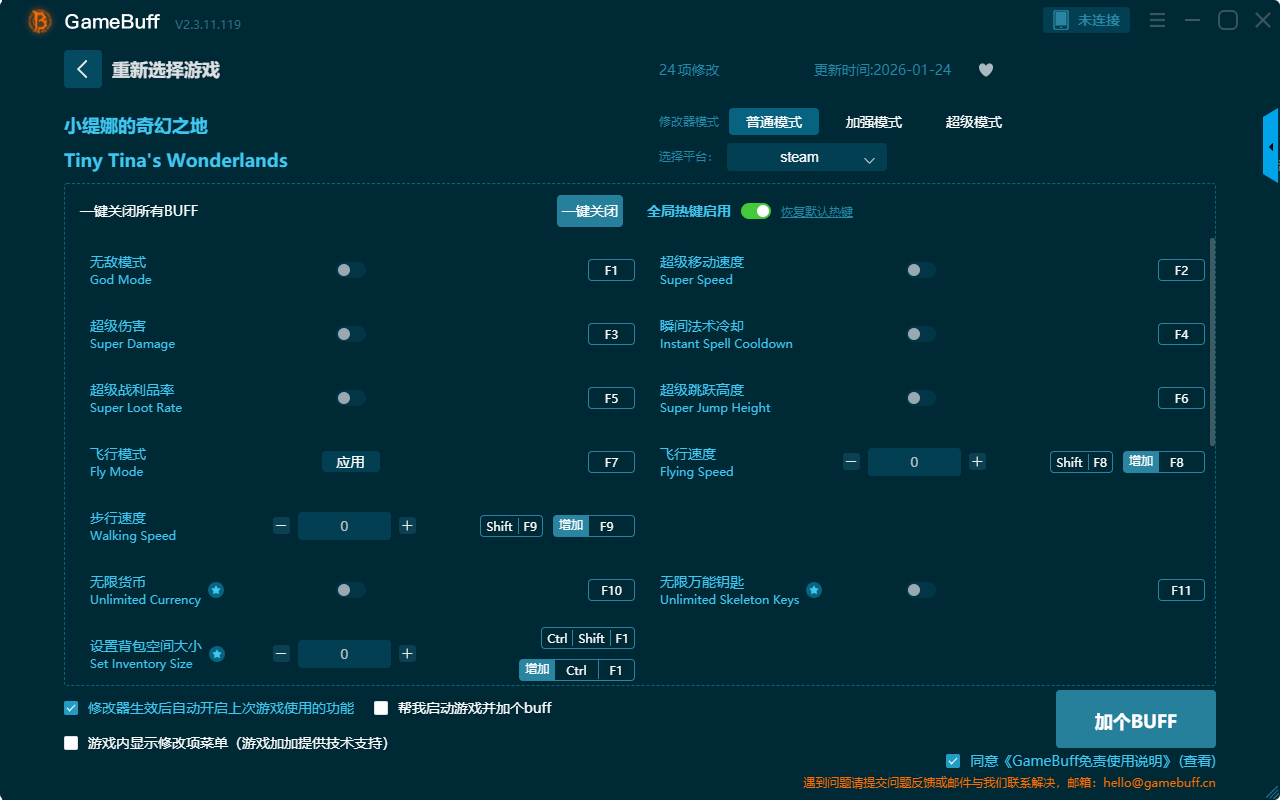Click the heart favorite icon

pyautogui.click(x=986, y=70)
